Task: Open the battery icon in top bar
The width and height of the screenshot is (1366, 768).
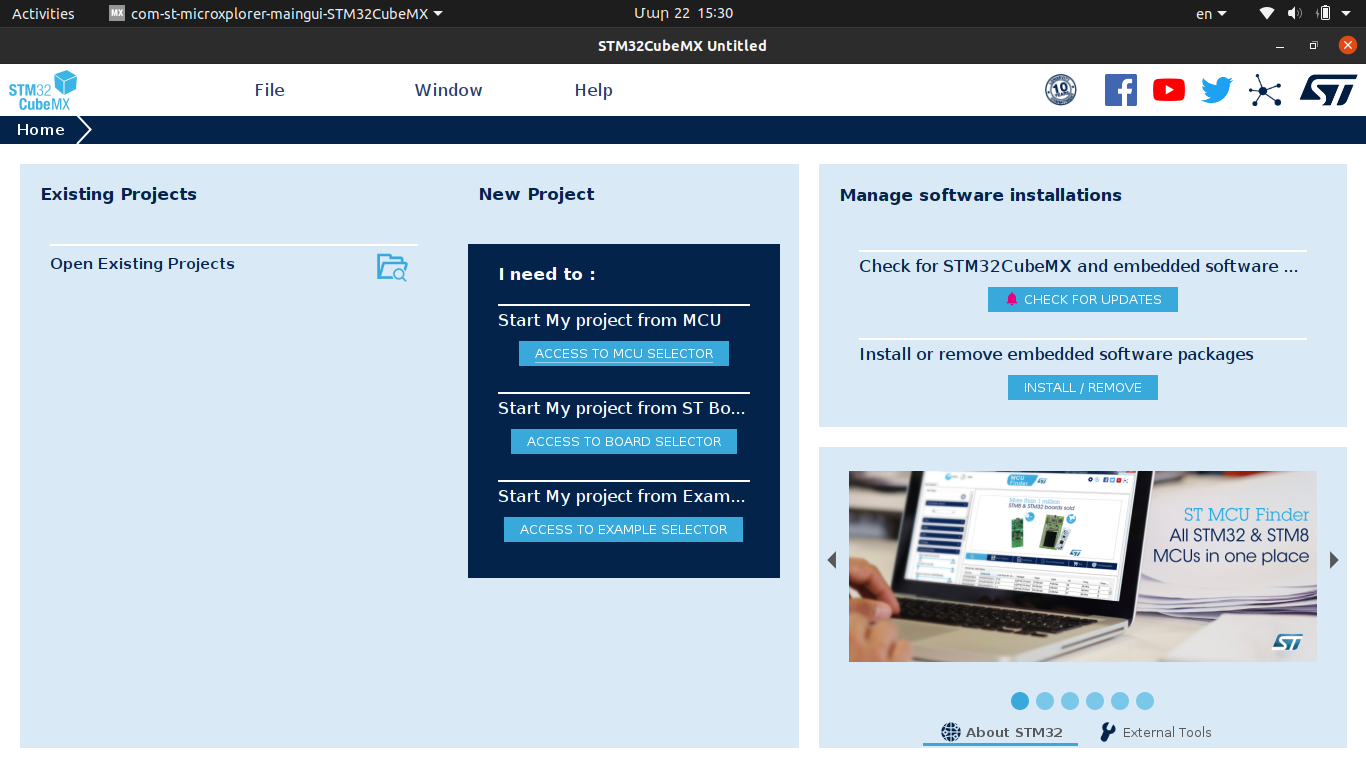Action: click(x=1324, y=13)
